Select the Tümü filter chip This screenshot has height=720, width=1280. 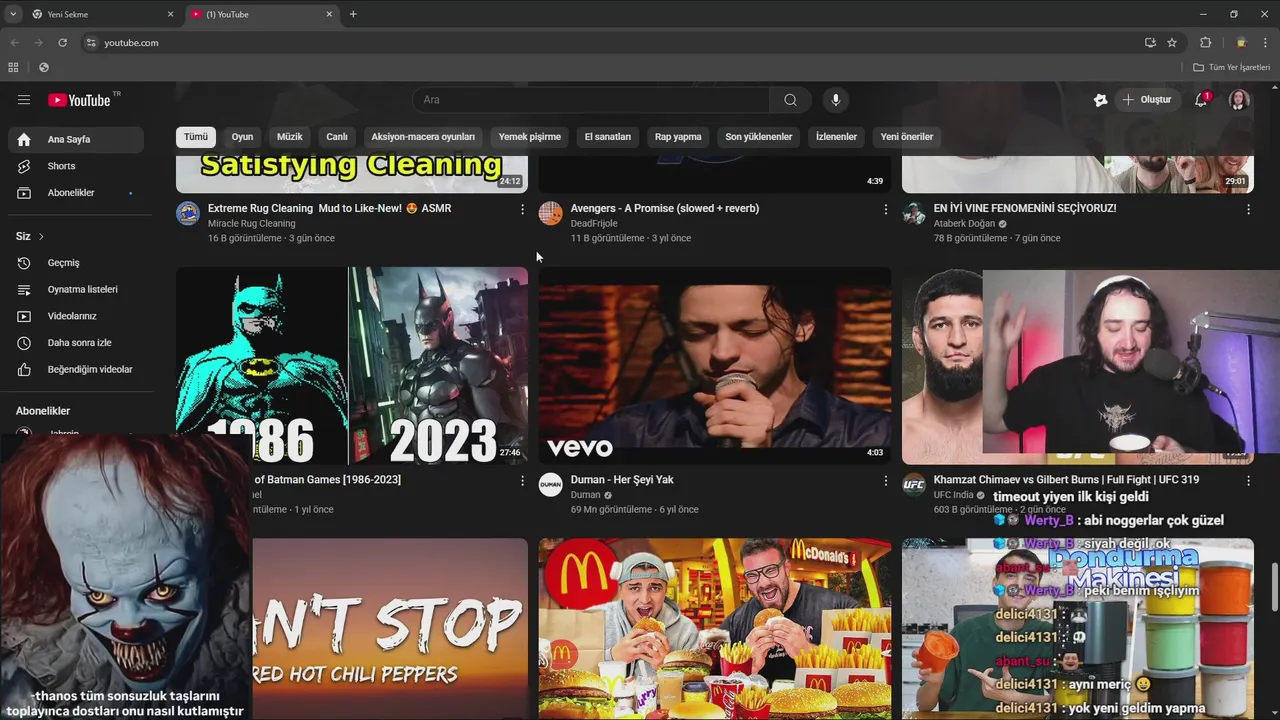[196, 137]
